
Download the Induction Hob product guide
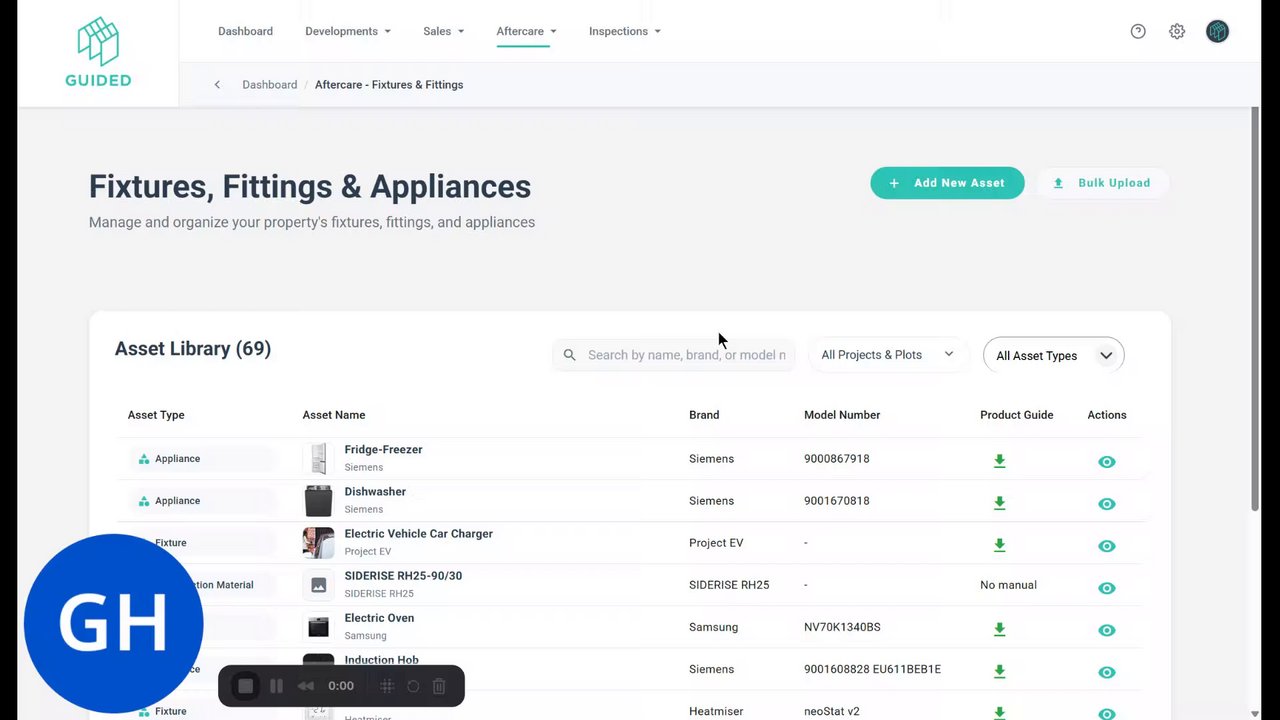click(999, 671)
